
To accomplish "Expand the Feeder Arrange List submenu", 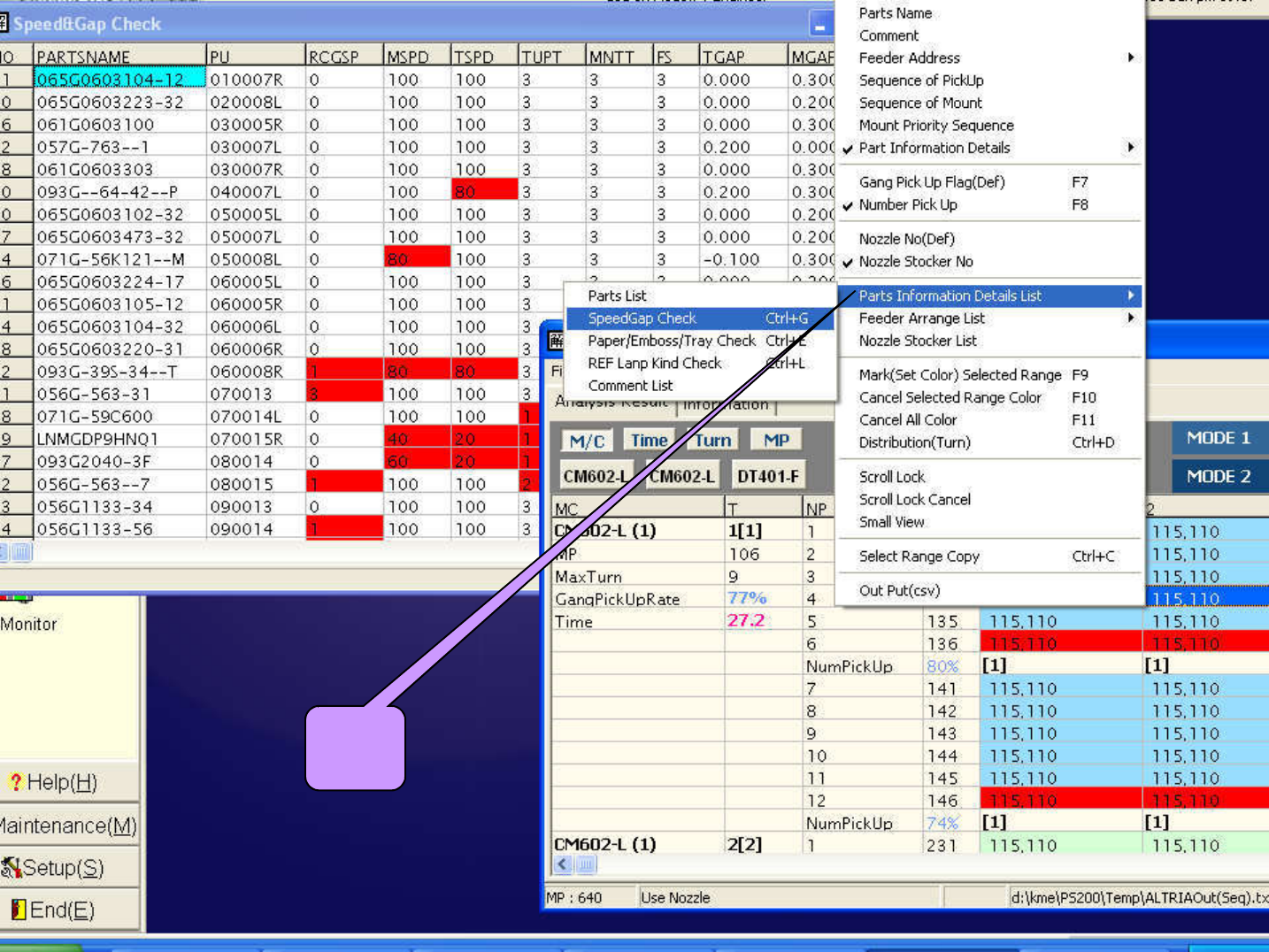I will coord(1130,319).
